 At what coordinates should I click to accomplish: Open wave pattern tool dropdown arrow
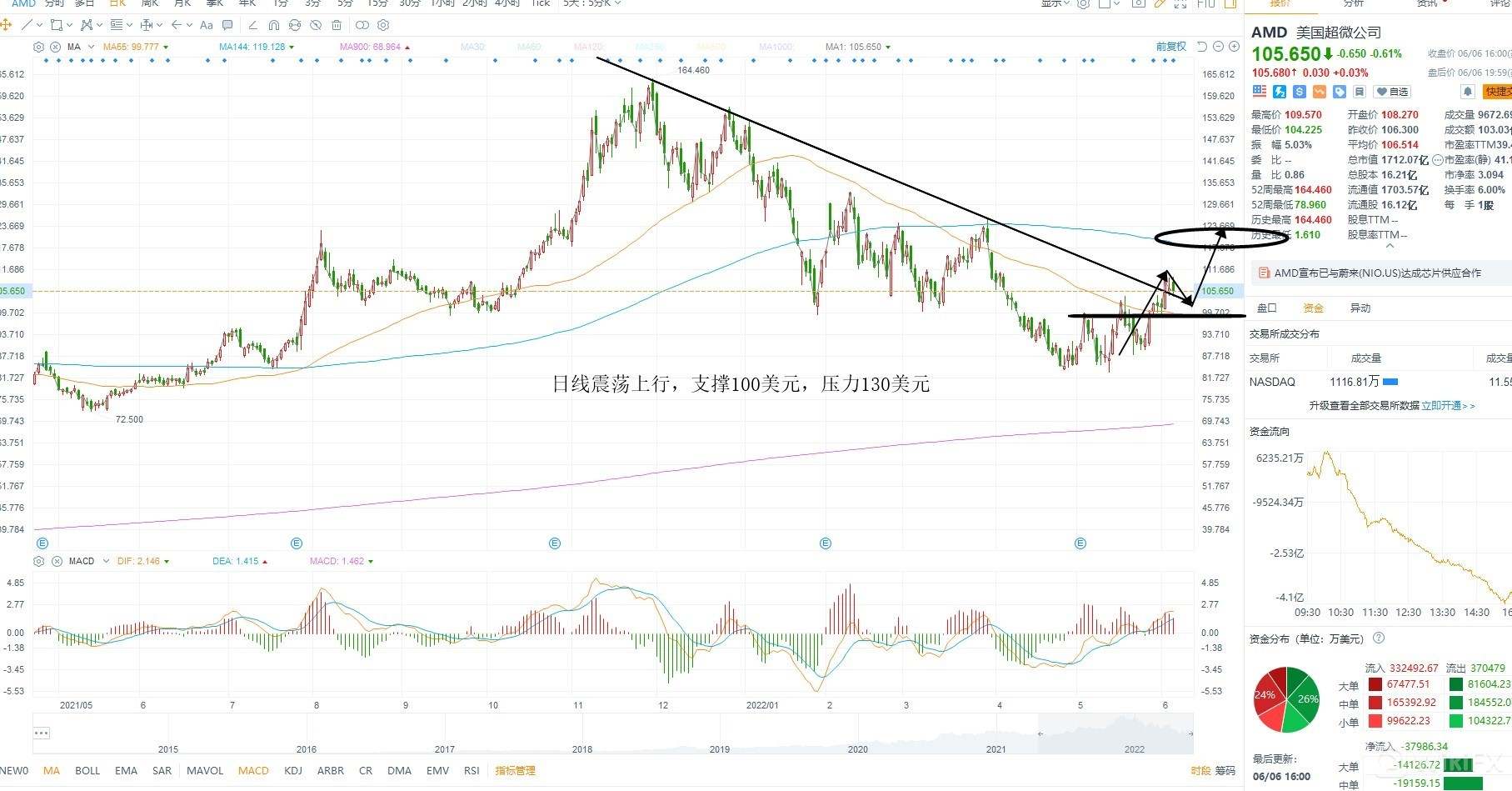pos(99,25)
